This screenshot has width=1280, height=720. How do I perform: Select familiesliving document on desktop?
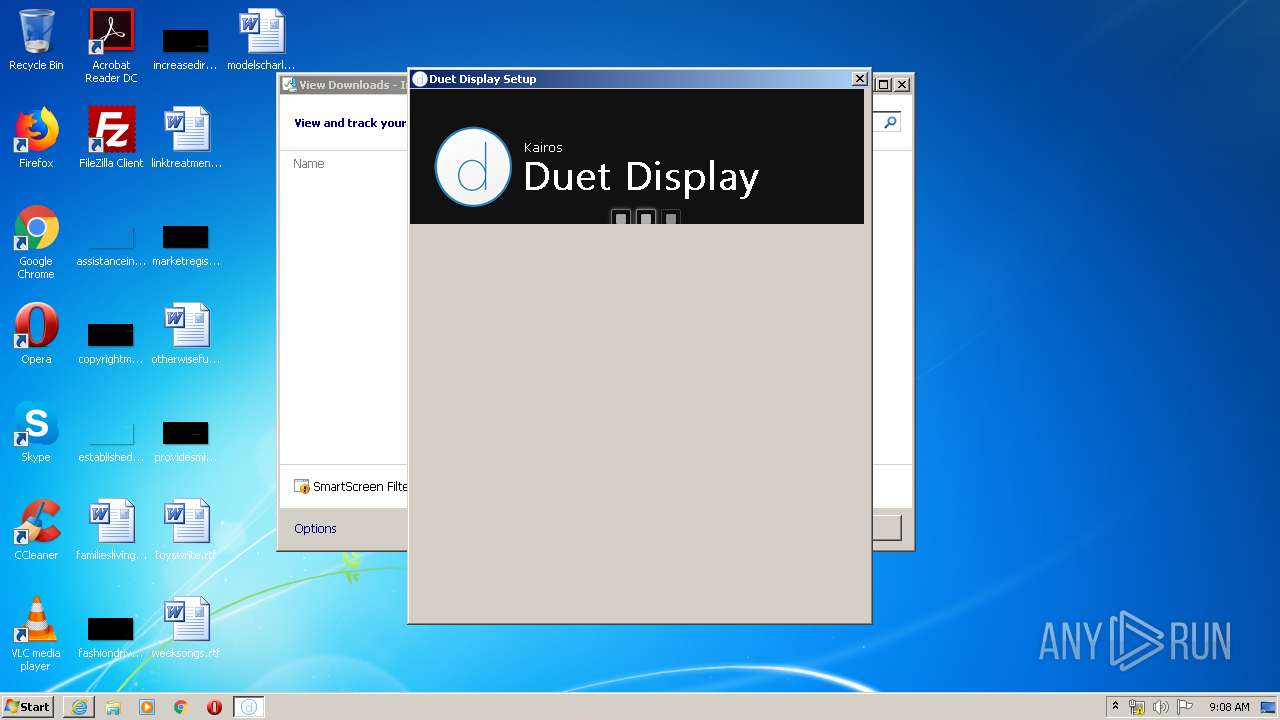pos(111,530)
